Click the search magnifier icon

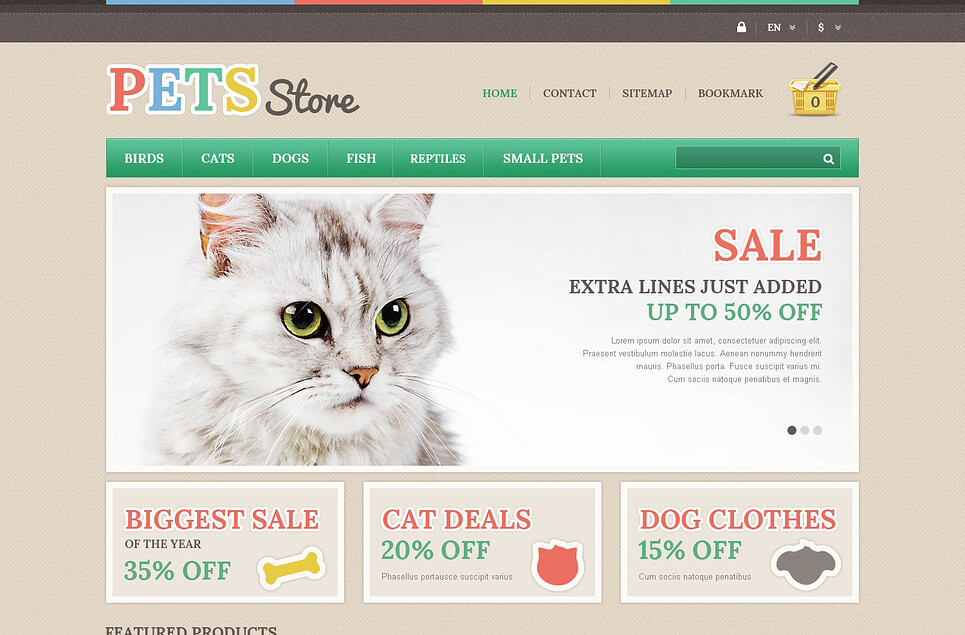click(x=828, y=159)
